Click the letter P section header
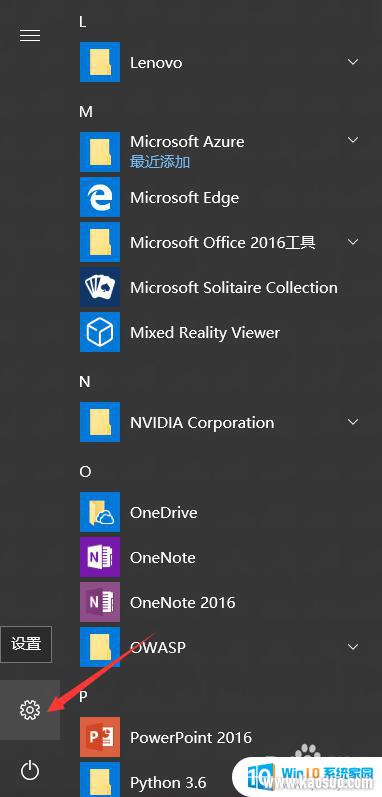Screen dimensions: 382x797 pyautogui.click(x=83, y=696)
